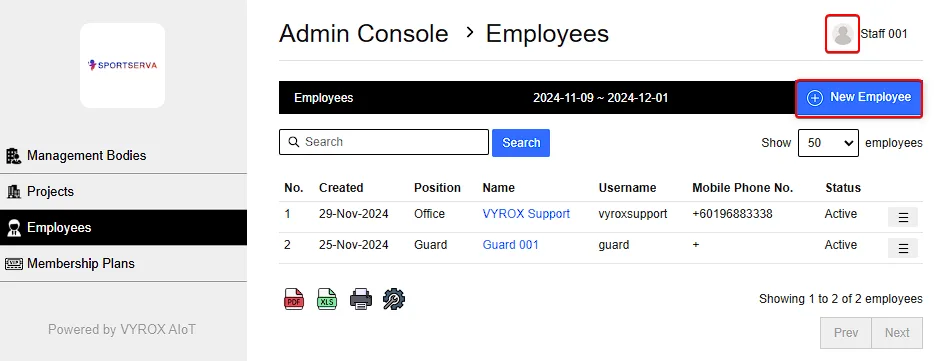The width and height of the screenshot is (951, 361).
Task: Click Active status for Guard 001 row
Action: tap(841, 245)
